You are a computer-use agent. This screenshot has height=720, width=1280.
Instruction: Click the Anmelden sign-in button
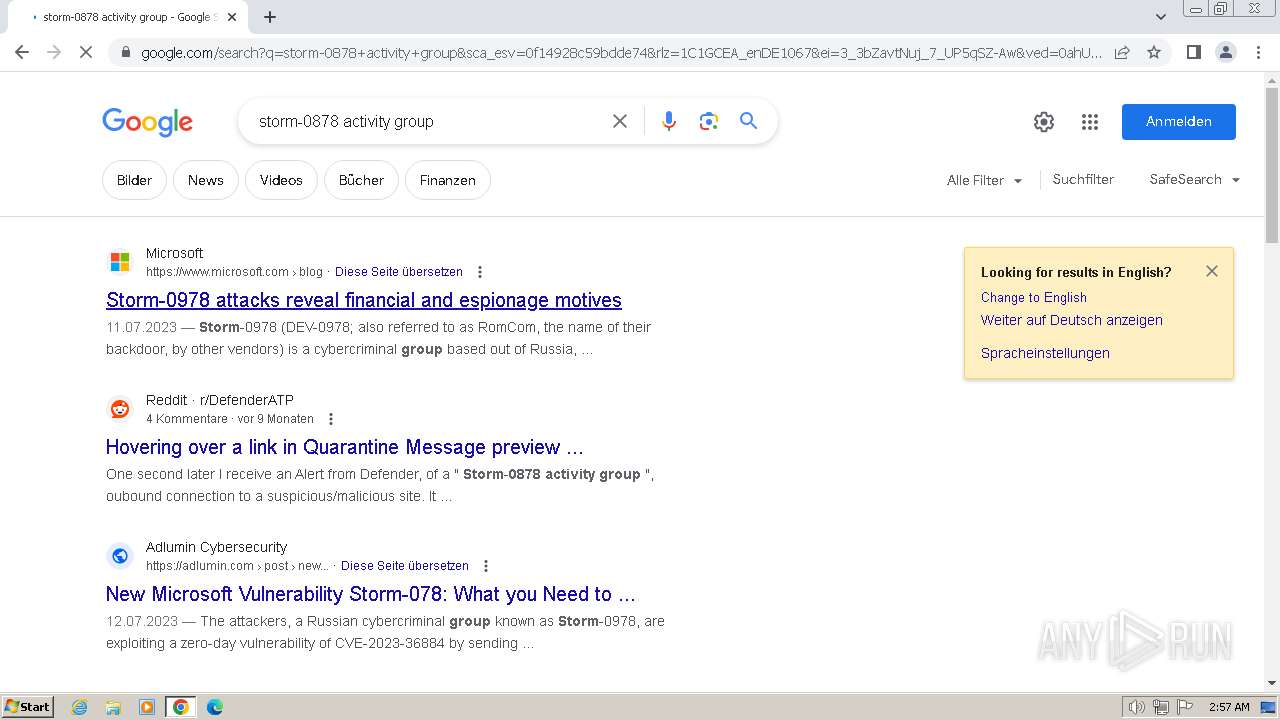[1178, 122]
